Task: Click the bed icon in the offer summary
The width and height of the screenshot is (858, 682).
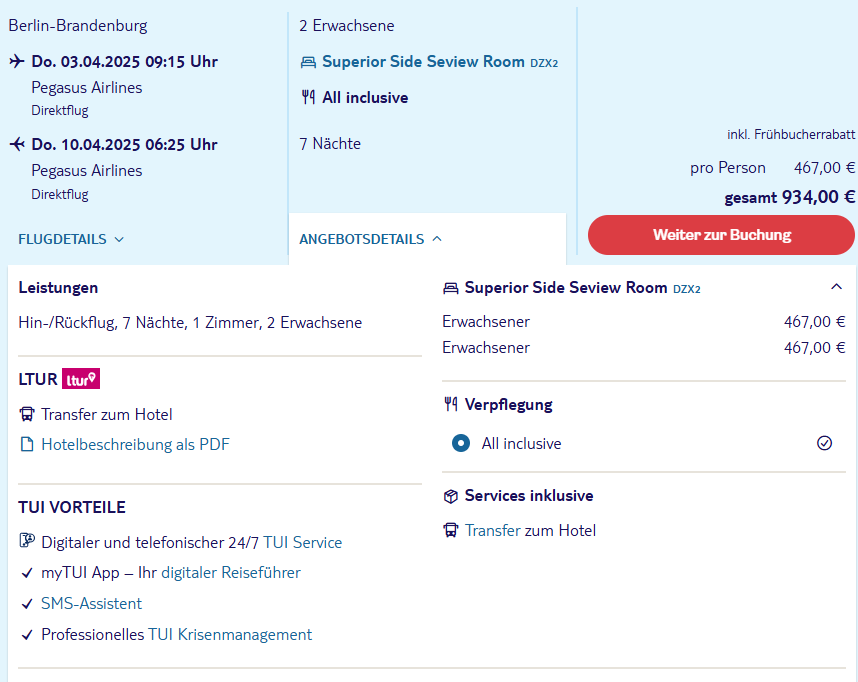Action: [308, 62]
